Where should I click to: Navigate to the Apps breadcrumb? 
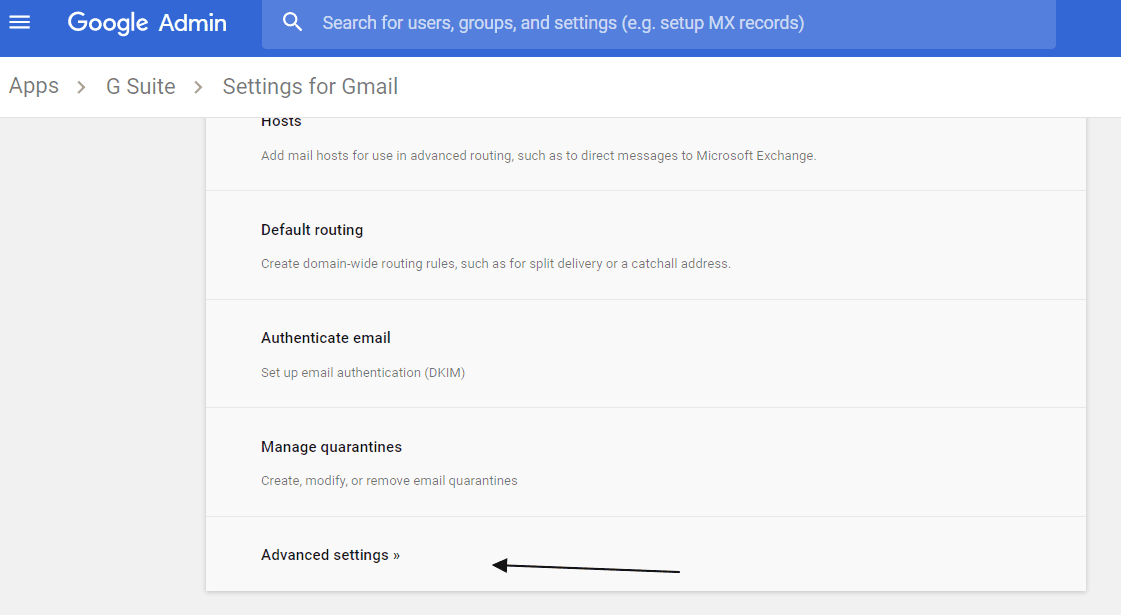(x=33, y=86)
